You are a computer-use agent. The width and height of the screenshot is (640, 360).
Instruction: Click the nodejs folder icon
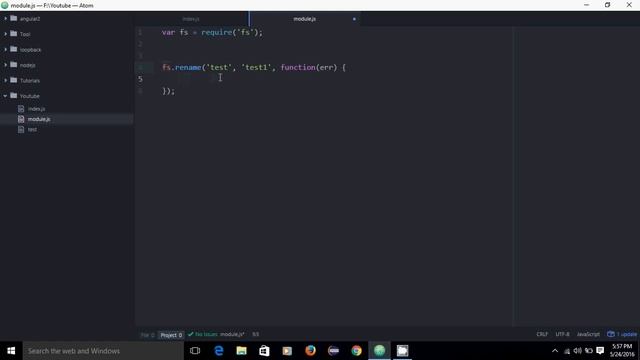[13, 65]
